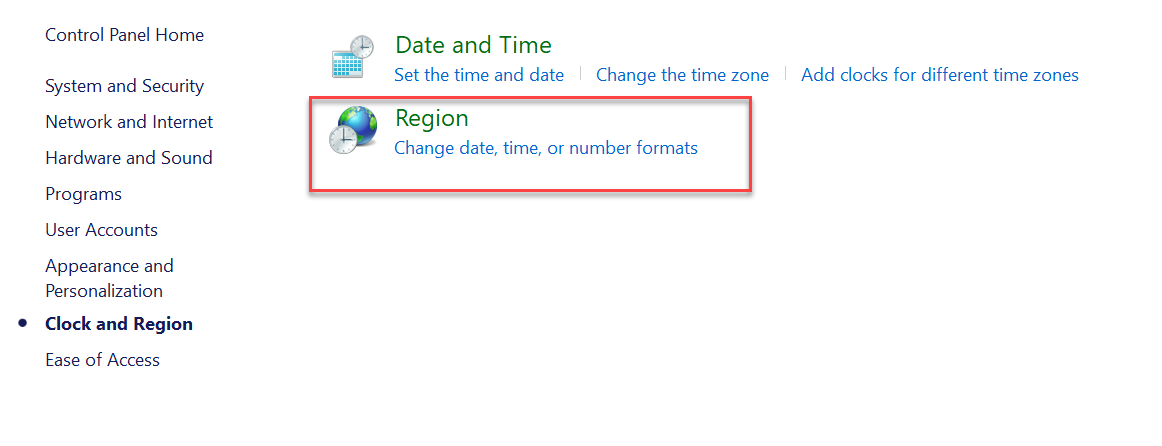The width and height of the screenshot is (1162, 446).
Task: Click Add clocks for different time zones
Action: (x=940, y=75)
